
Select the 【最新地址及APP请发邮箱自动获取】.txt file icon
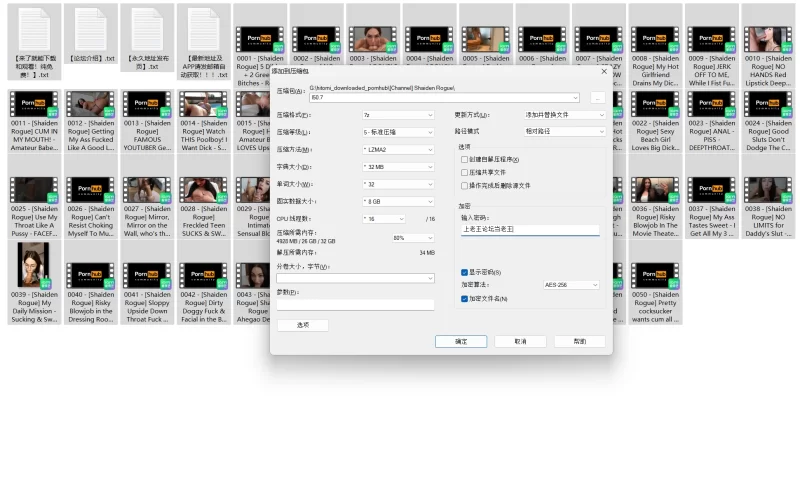click(204, 30)
